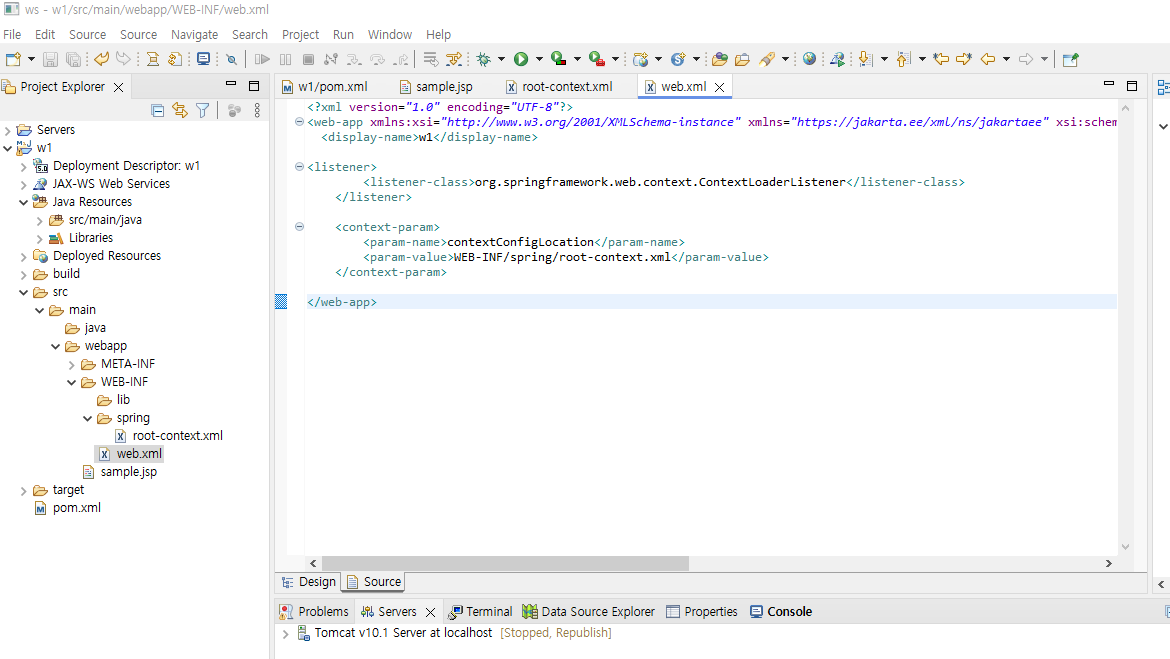This screenshot has width=1170, height=659.
Task: Click the Save All toolbar icon
Action: pyautogui.click(x=73, y=60)
